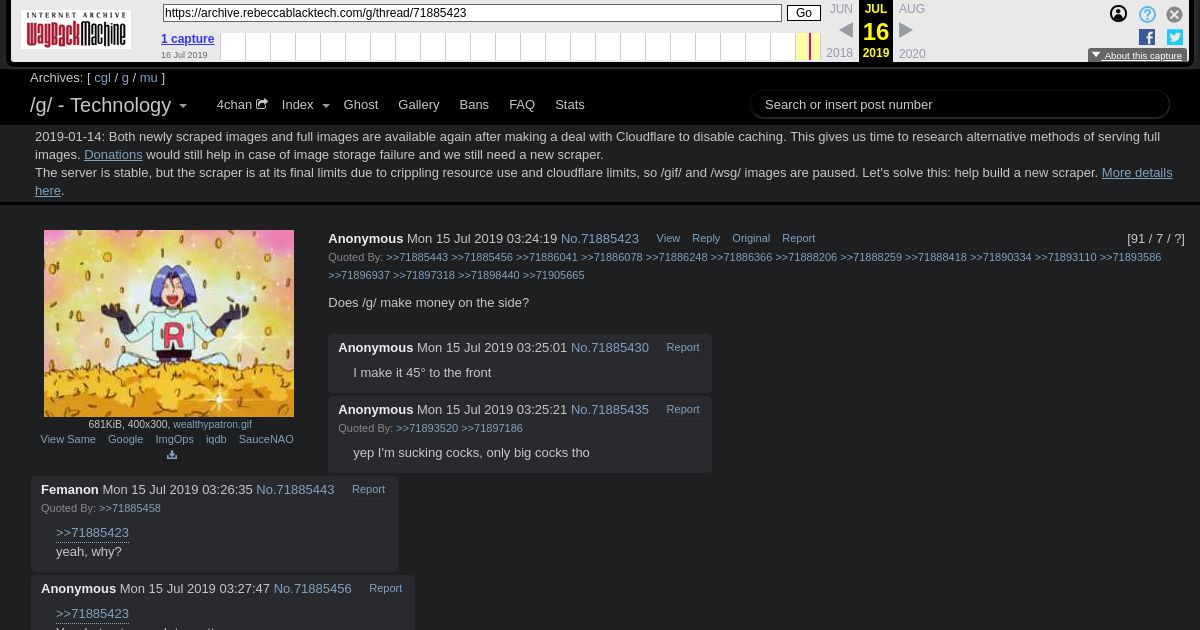Open the Stats menu item
The width and height of the screenshot is (1200, 630).
(x=570, y=104)
